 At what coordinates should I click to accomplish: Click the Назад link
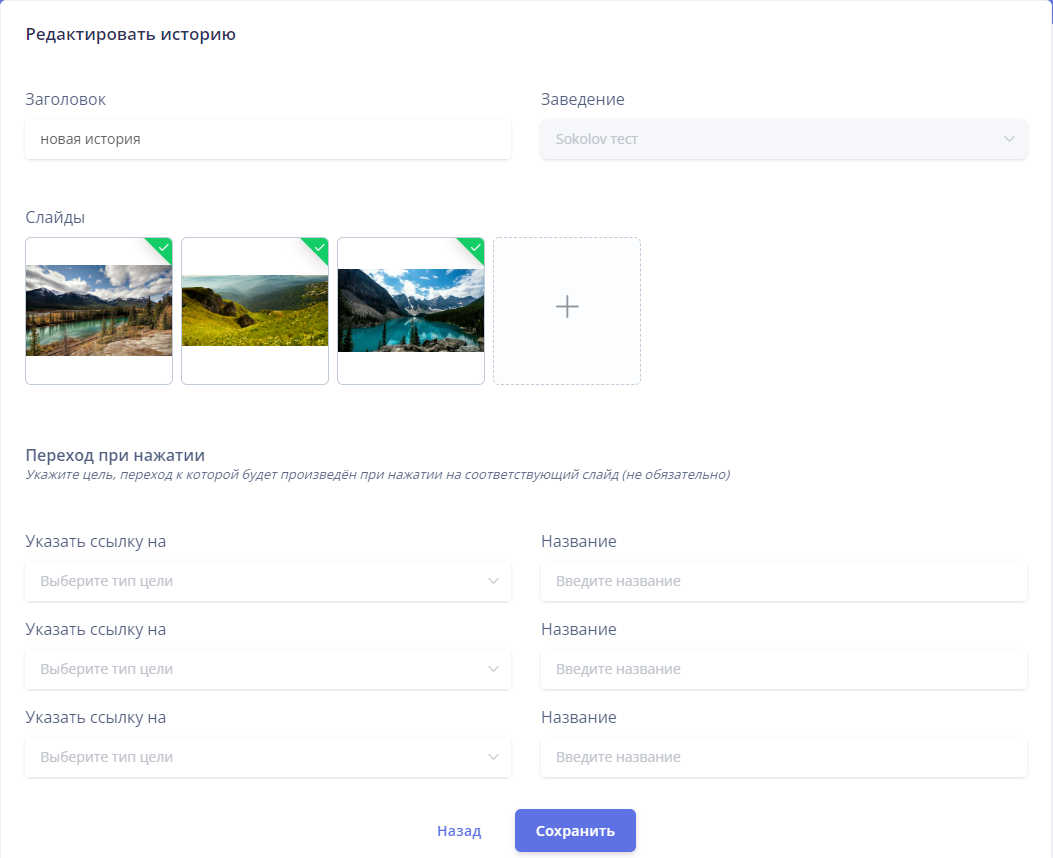[459, 831]
